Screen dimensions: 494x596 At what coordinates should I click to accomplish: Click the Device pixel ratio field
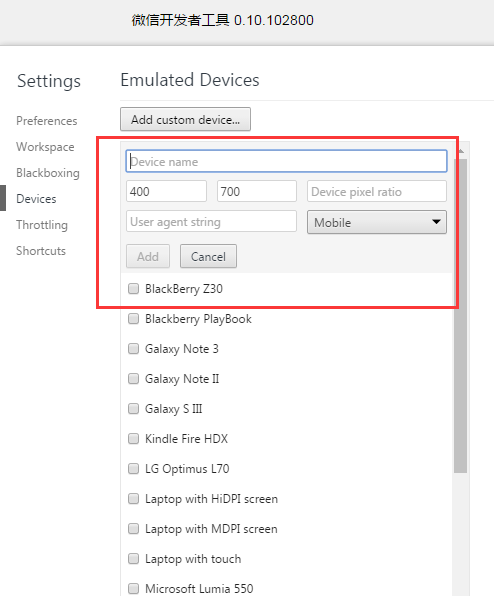[377, 191]
